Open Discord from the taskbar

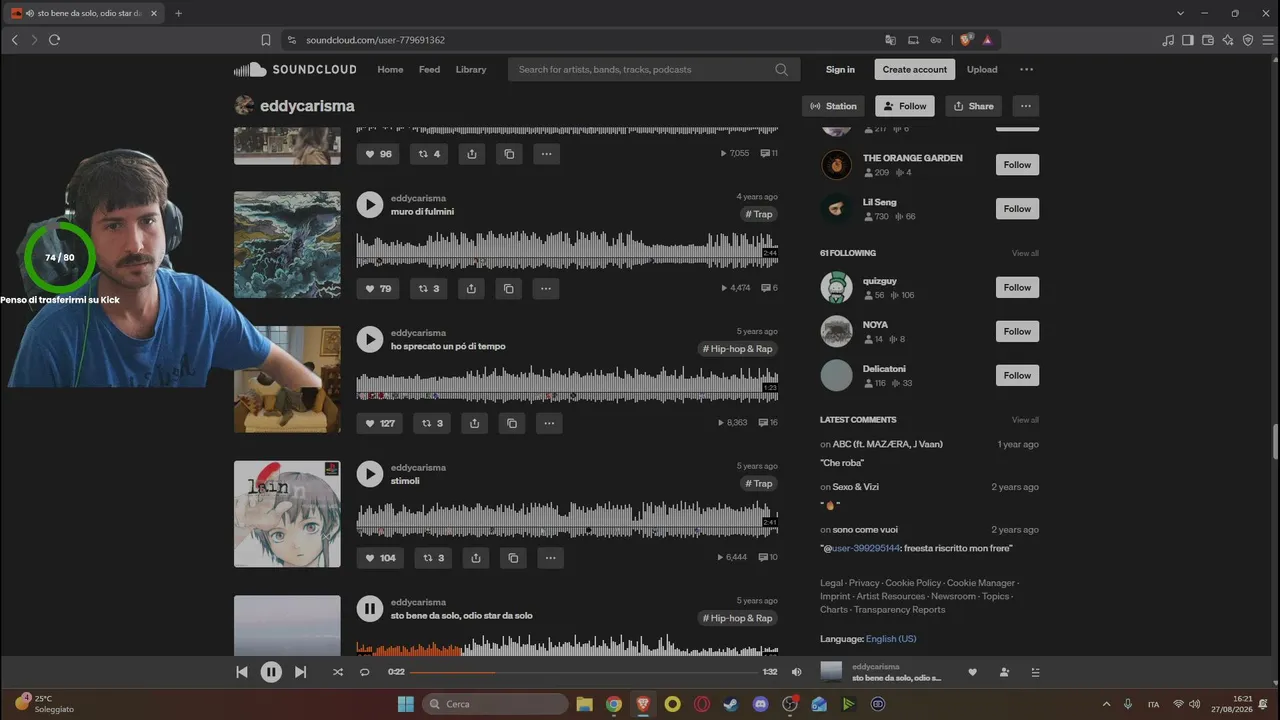pyautogui.click(x=761, y=704)
